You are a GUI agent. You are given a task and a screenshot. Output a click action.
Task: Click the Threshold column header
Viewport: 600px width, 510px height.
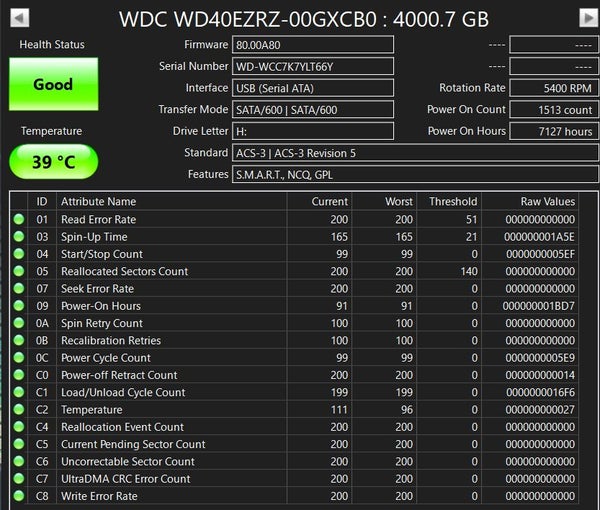(x=449, y=202)
